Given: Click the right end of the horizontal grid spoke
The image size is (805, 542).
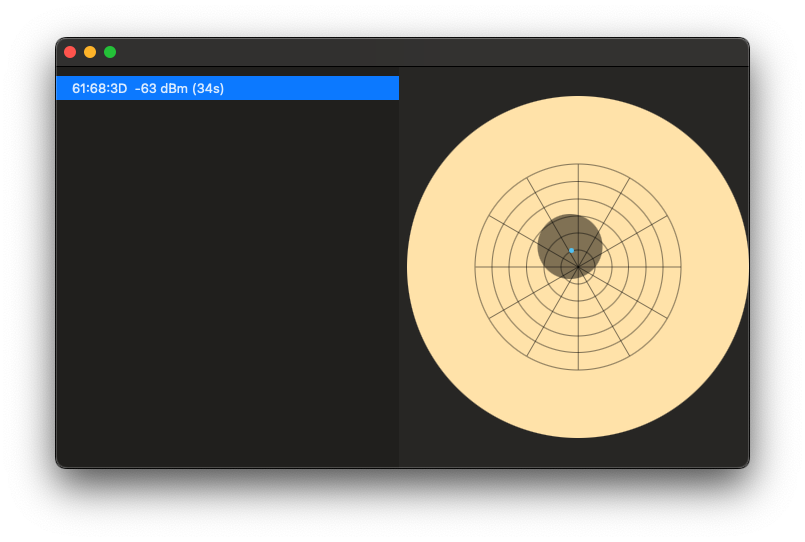Looking at the screenshot, I should 680,267.
